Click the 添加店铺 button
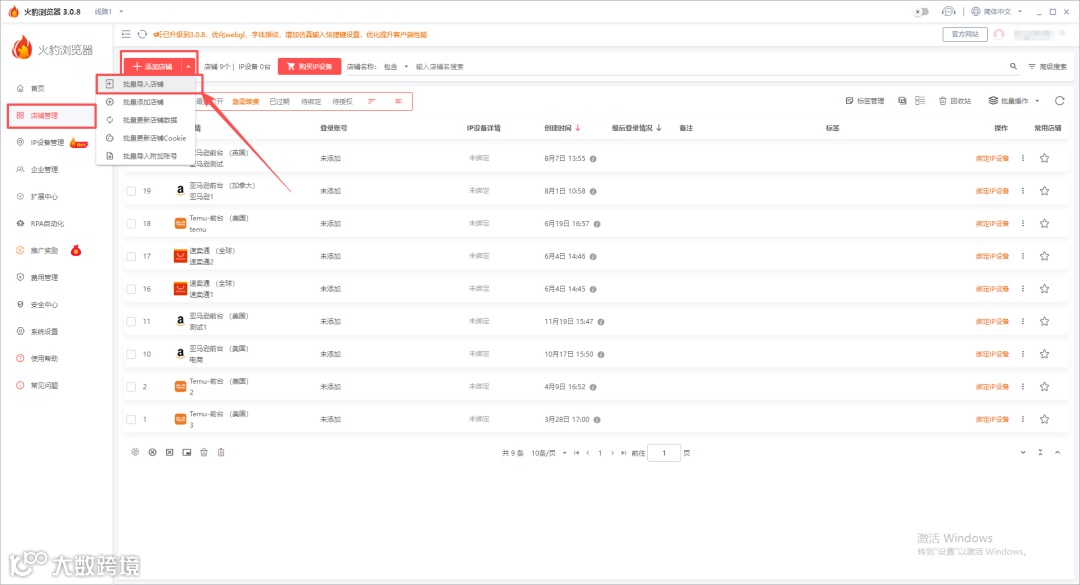This screenshot has width=1080, height=585. [x=153, y=66]
